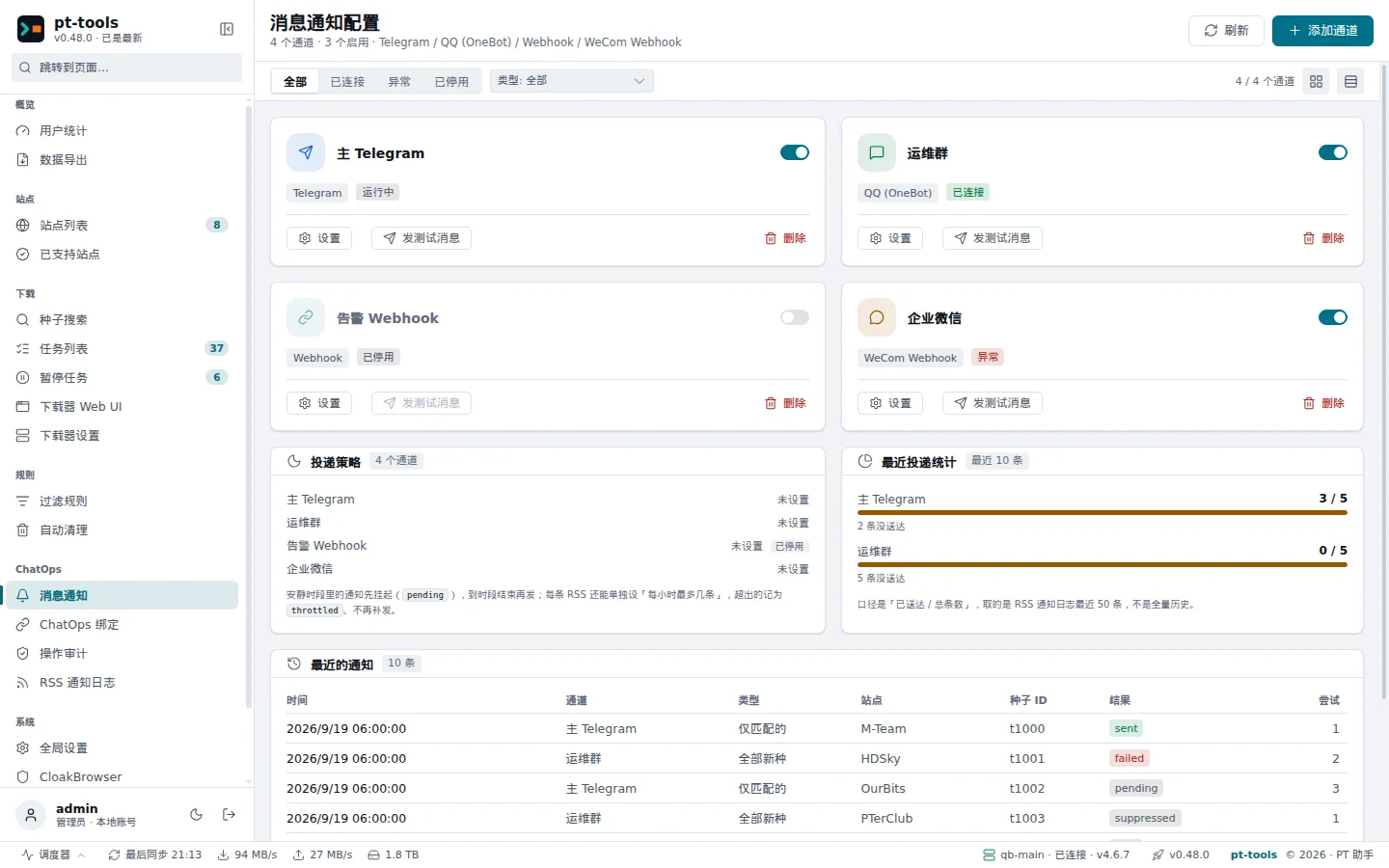The image size is (1389, 868).
Task: Click the 告警 Webhook link icon
Action: point(306,317)
